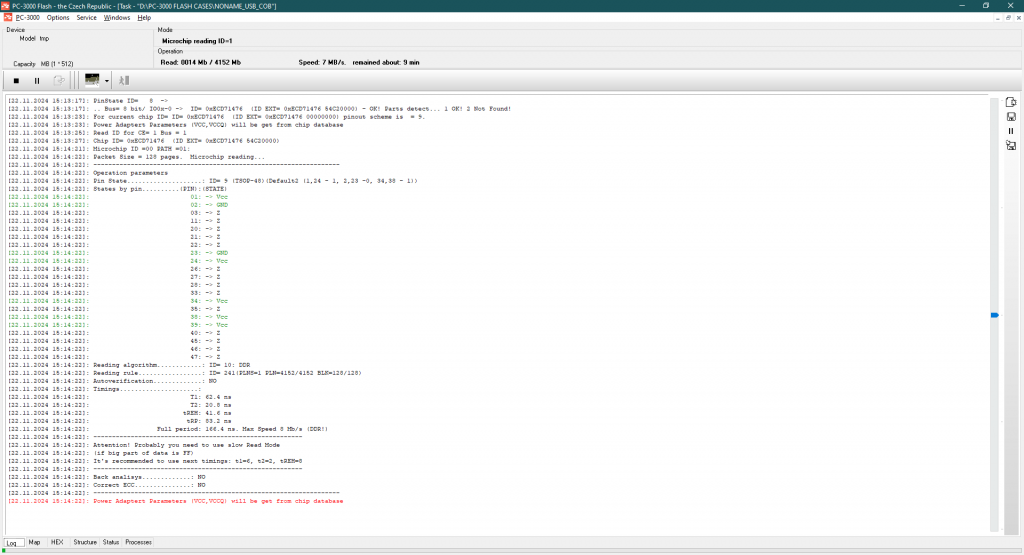Pause the reading process in the toolbar
1024x555 pixels.
click(37, 80)
